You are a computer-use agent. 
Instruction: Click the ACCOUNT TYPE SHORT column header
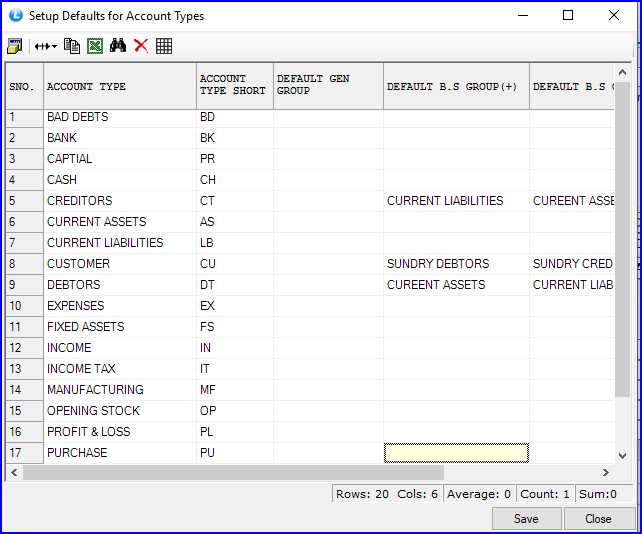point(235,86)
